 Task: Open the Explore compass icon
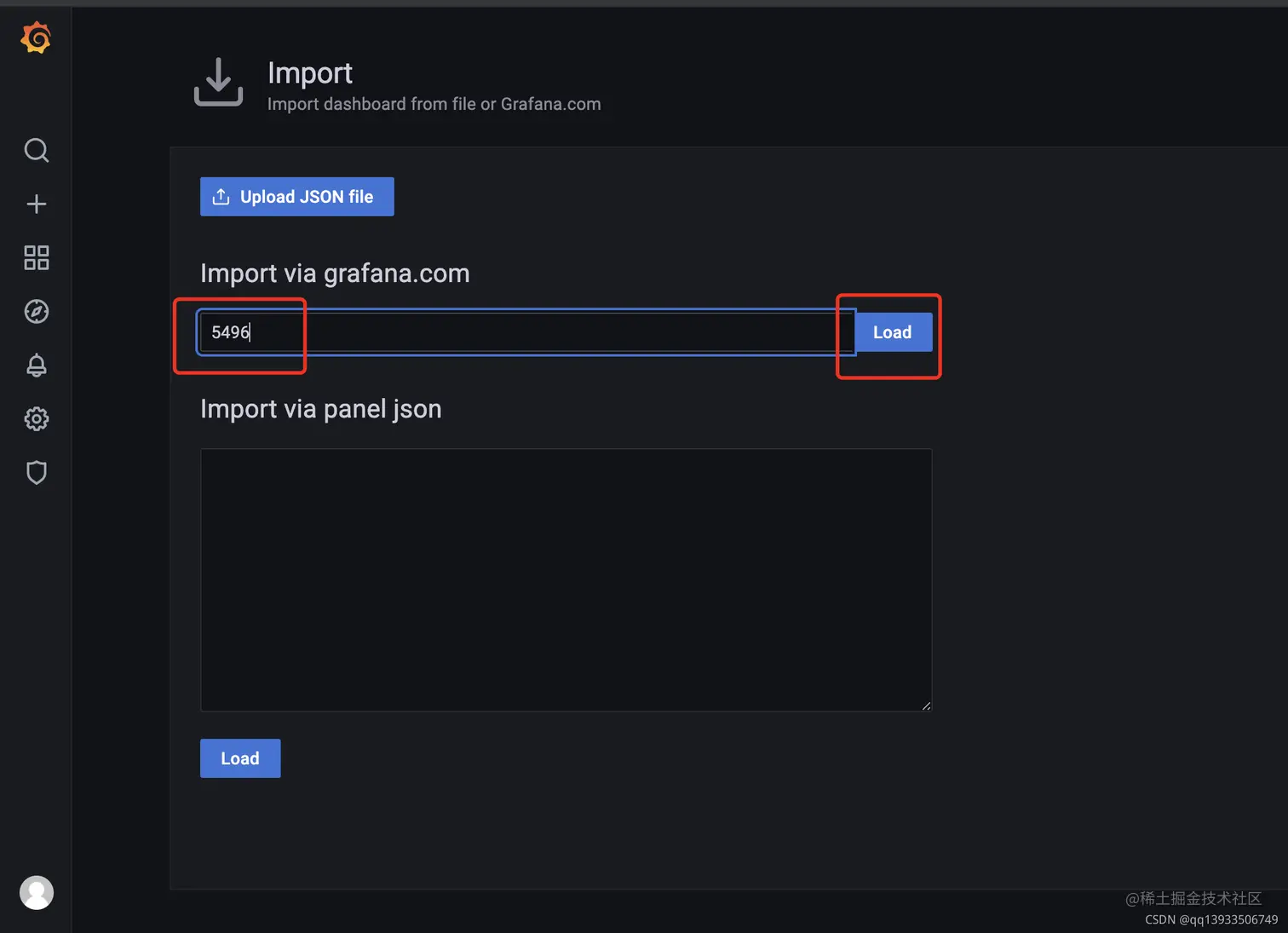(36, 311)
